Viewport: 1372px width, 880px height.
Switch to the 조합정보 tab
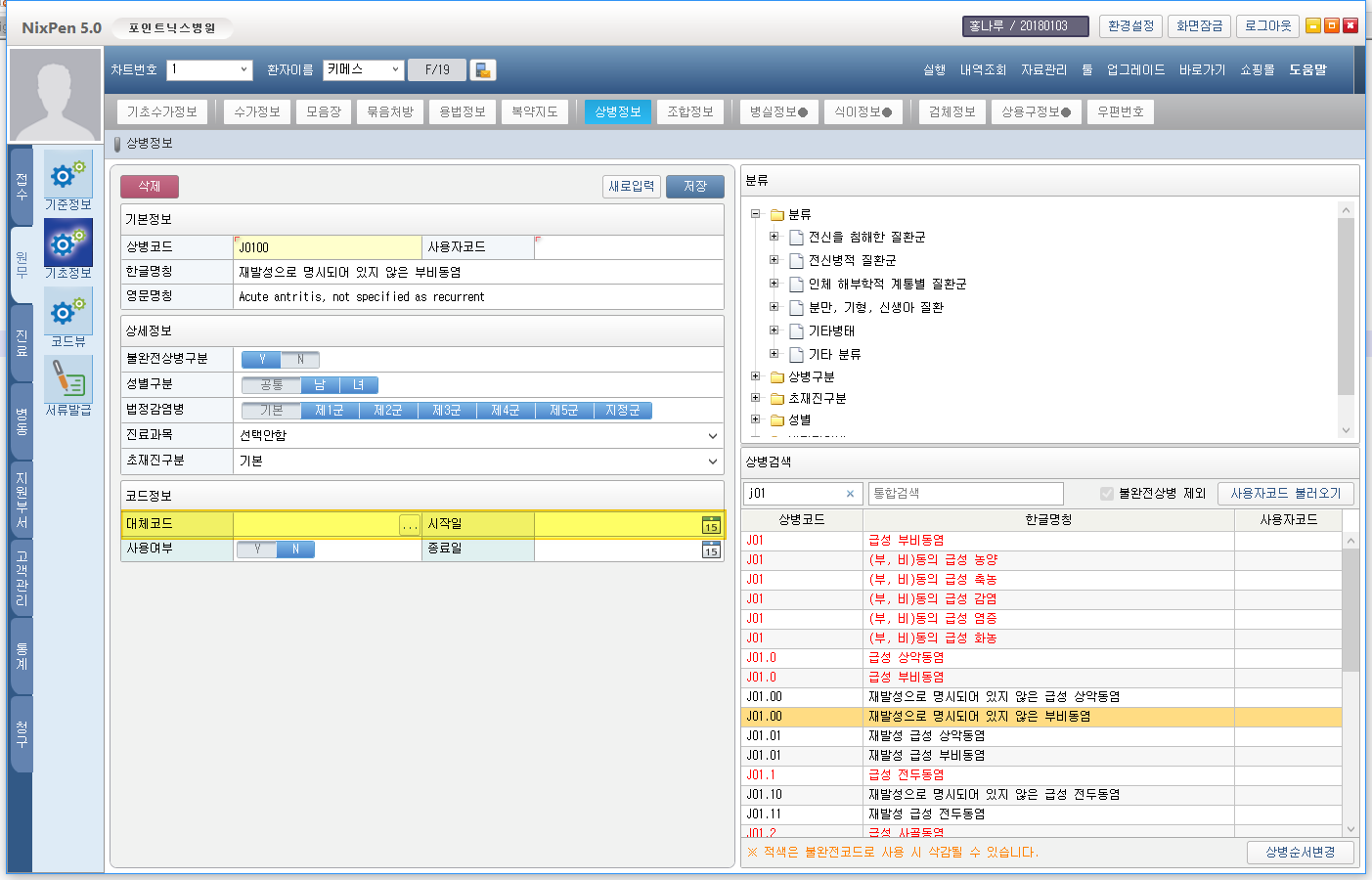[690, 111]
